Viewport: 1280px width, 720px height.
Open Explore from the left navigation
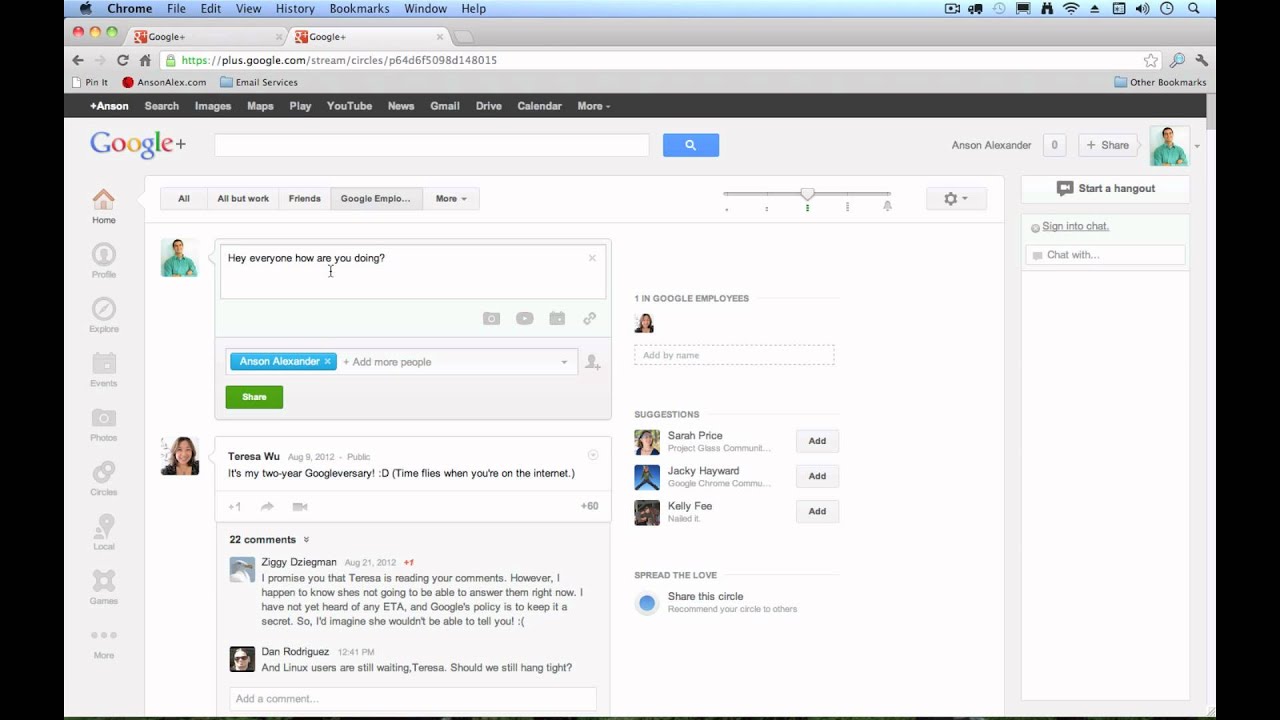click(103, 313)
